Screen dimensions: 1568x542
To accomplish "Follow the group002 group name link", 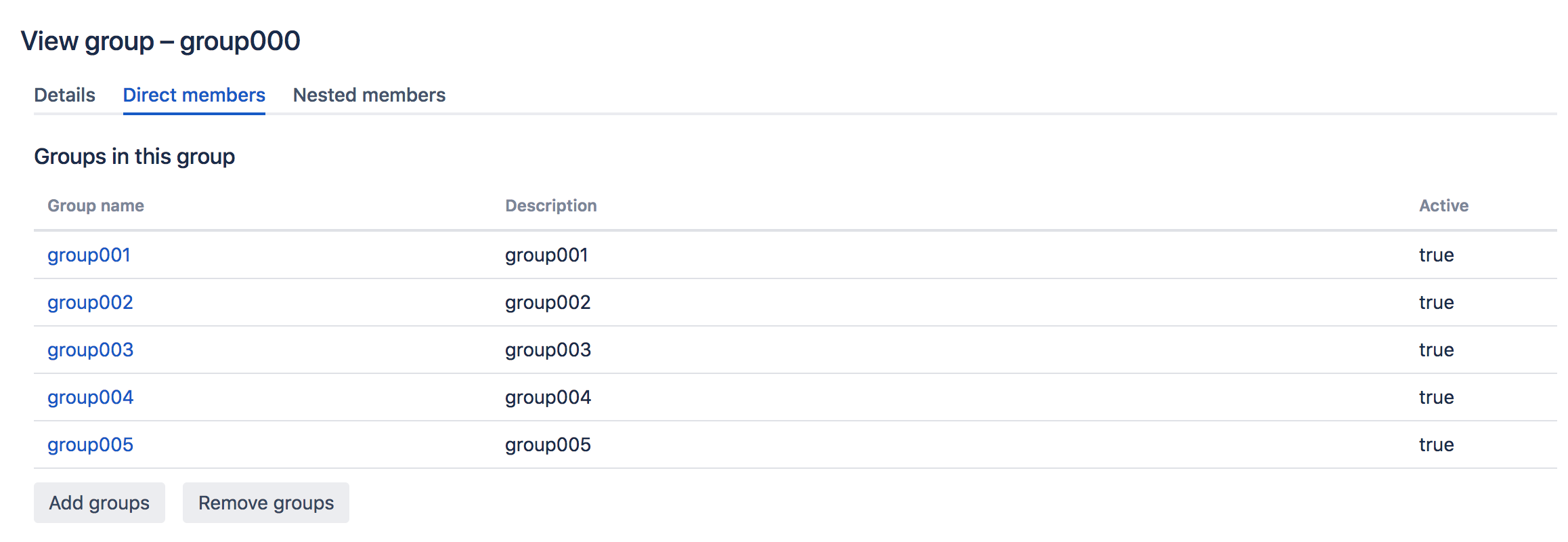I will pyautogui.click(x=90, y=303).
